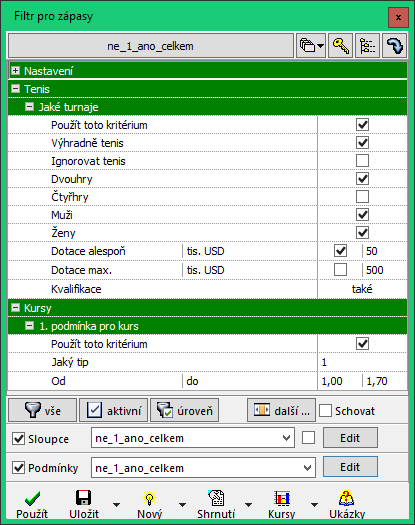Enable the Čtyřhry checkbox
Viewport: 415px width, 525px height.
click(x=362, y=197)
